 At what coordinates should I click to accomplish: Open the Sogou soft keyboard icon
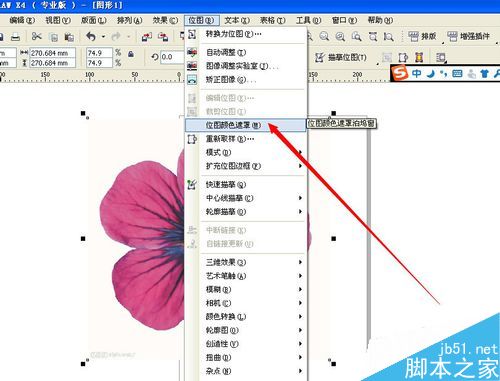457,73
